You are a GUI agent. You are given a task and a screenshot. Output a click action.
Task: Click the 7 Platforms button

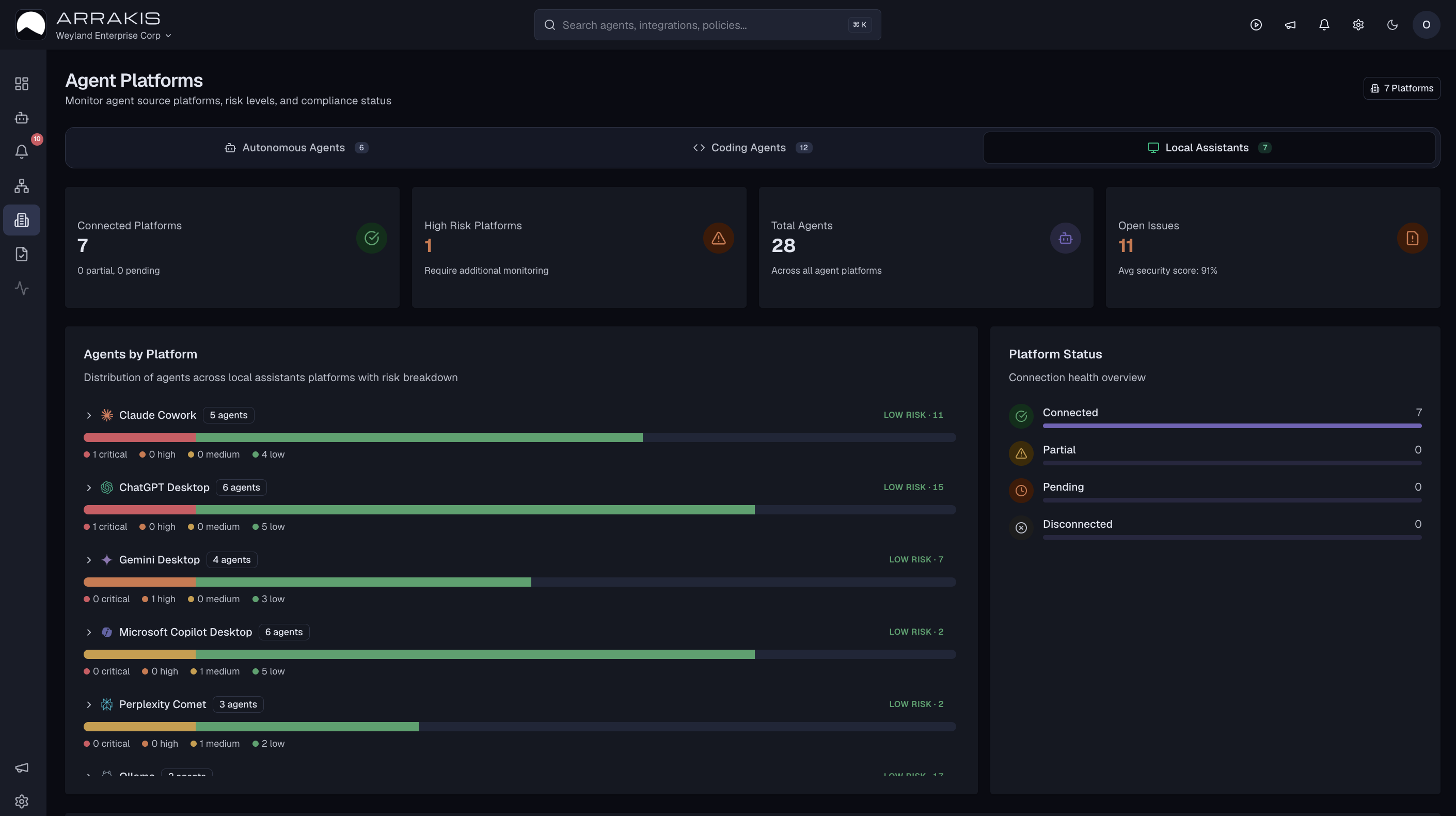click(x=1402, y=88)
